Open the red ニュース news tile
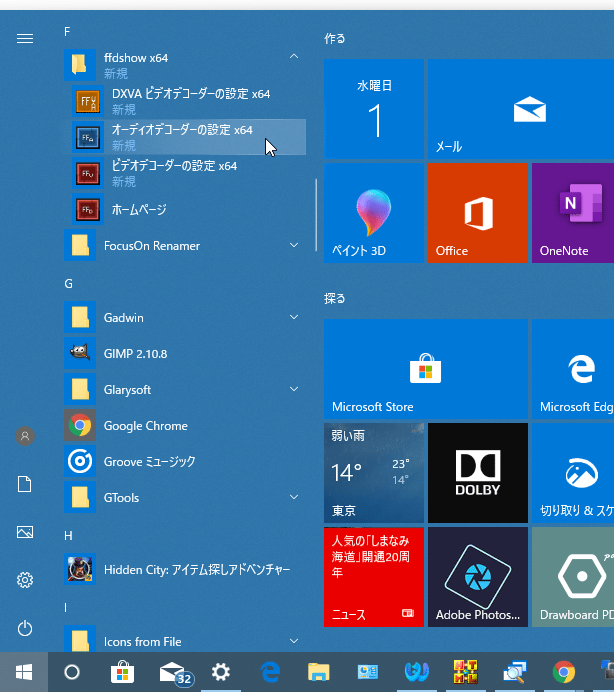This screenshot has width=614, height=692. pyautogui.click(x=374, y=577)
